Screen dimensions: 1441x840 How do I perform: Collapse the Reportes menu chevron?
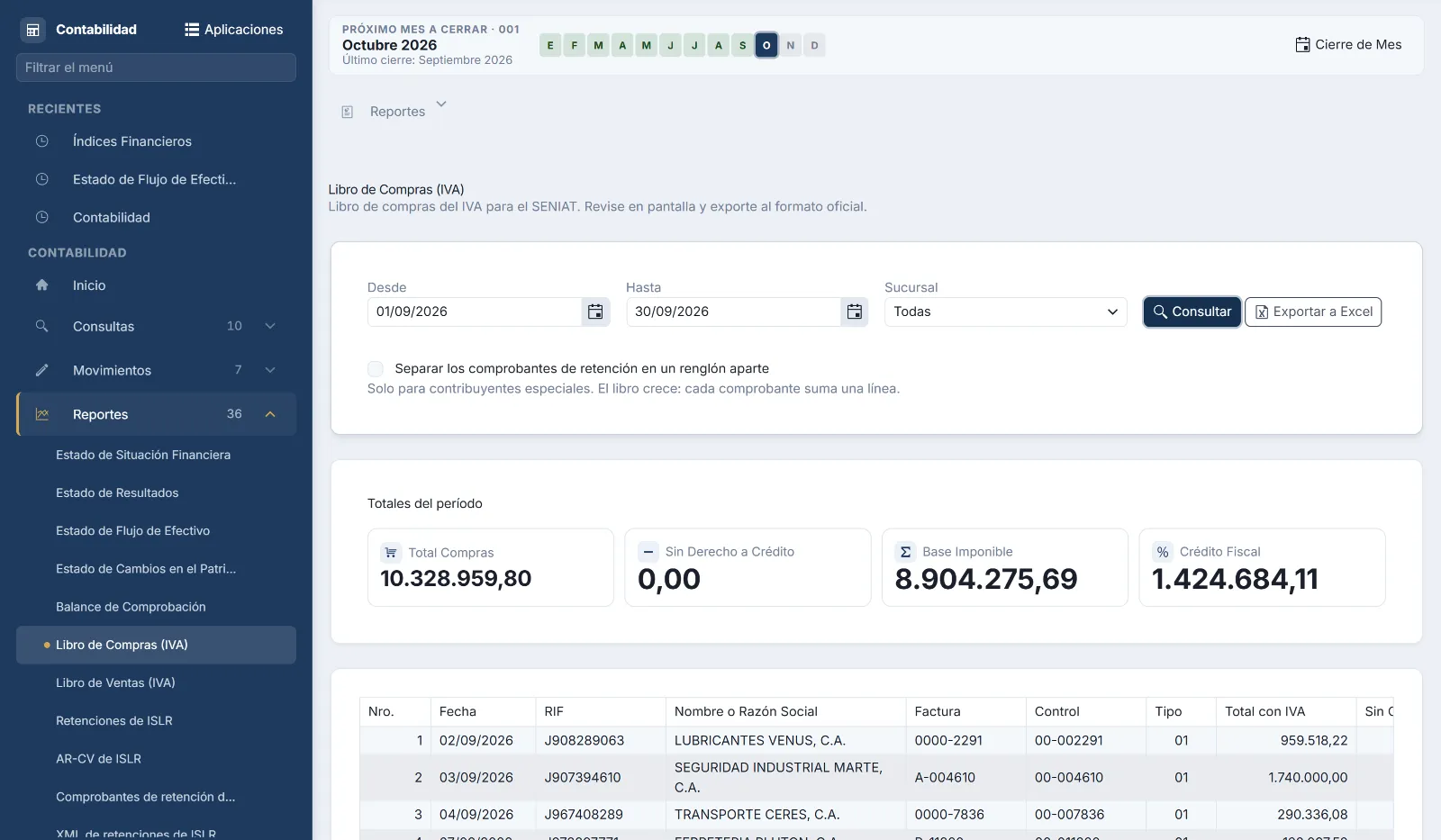pos(270,414)
